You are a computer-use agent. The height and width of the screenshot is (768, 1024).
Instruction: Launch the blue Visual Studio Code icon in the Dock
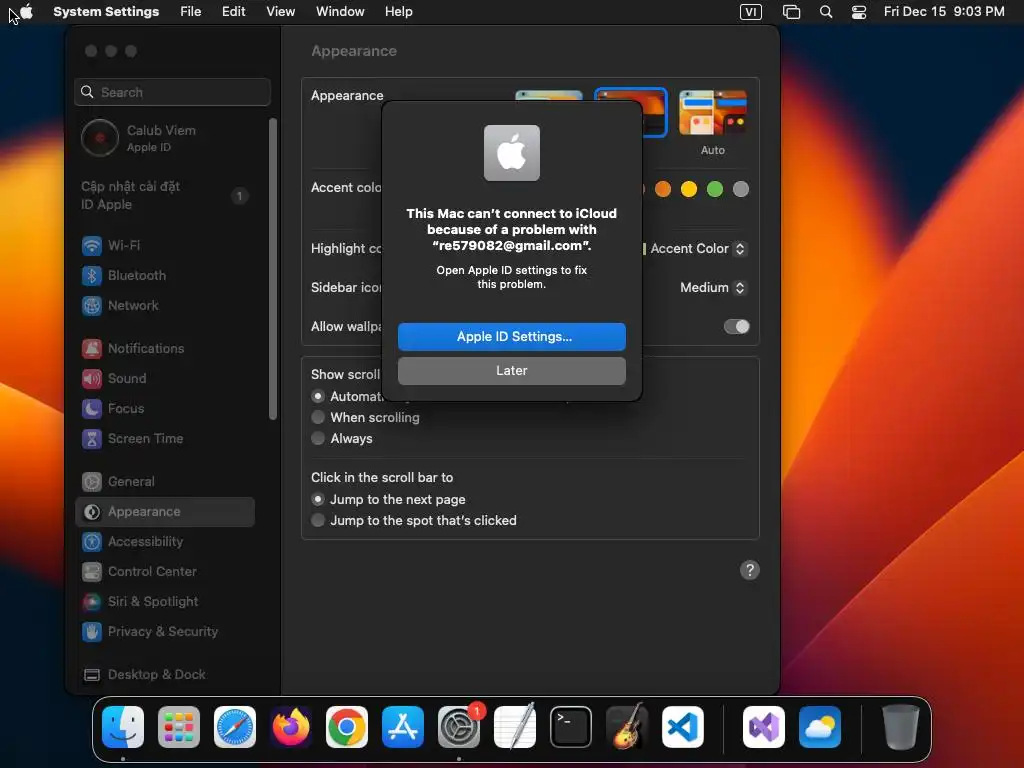click(682, 727)
